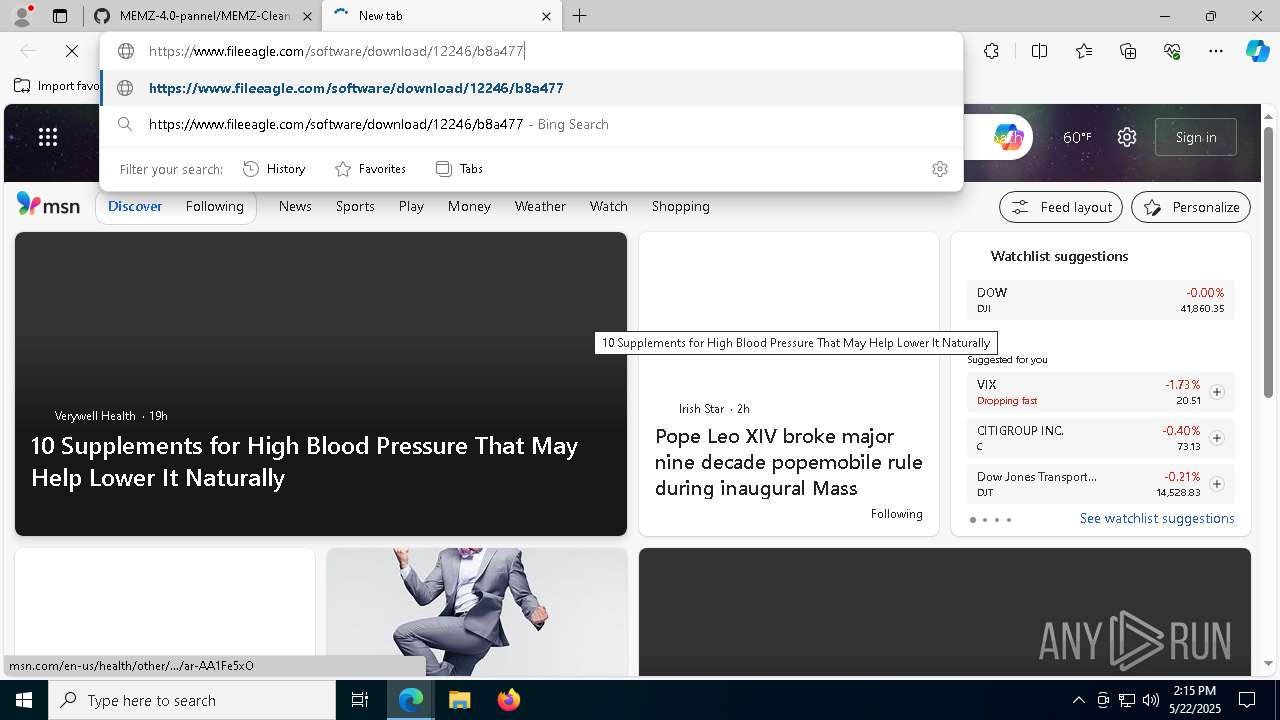Open the Sports section
1280x720 pixels.
355,206
